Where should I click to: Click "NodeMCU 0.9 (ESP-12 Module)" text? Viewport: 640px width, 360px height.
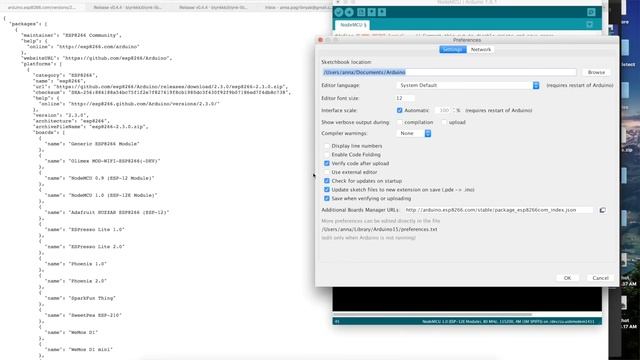pyautogui.click(x=111, y=178)
